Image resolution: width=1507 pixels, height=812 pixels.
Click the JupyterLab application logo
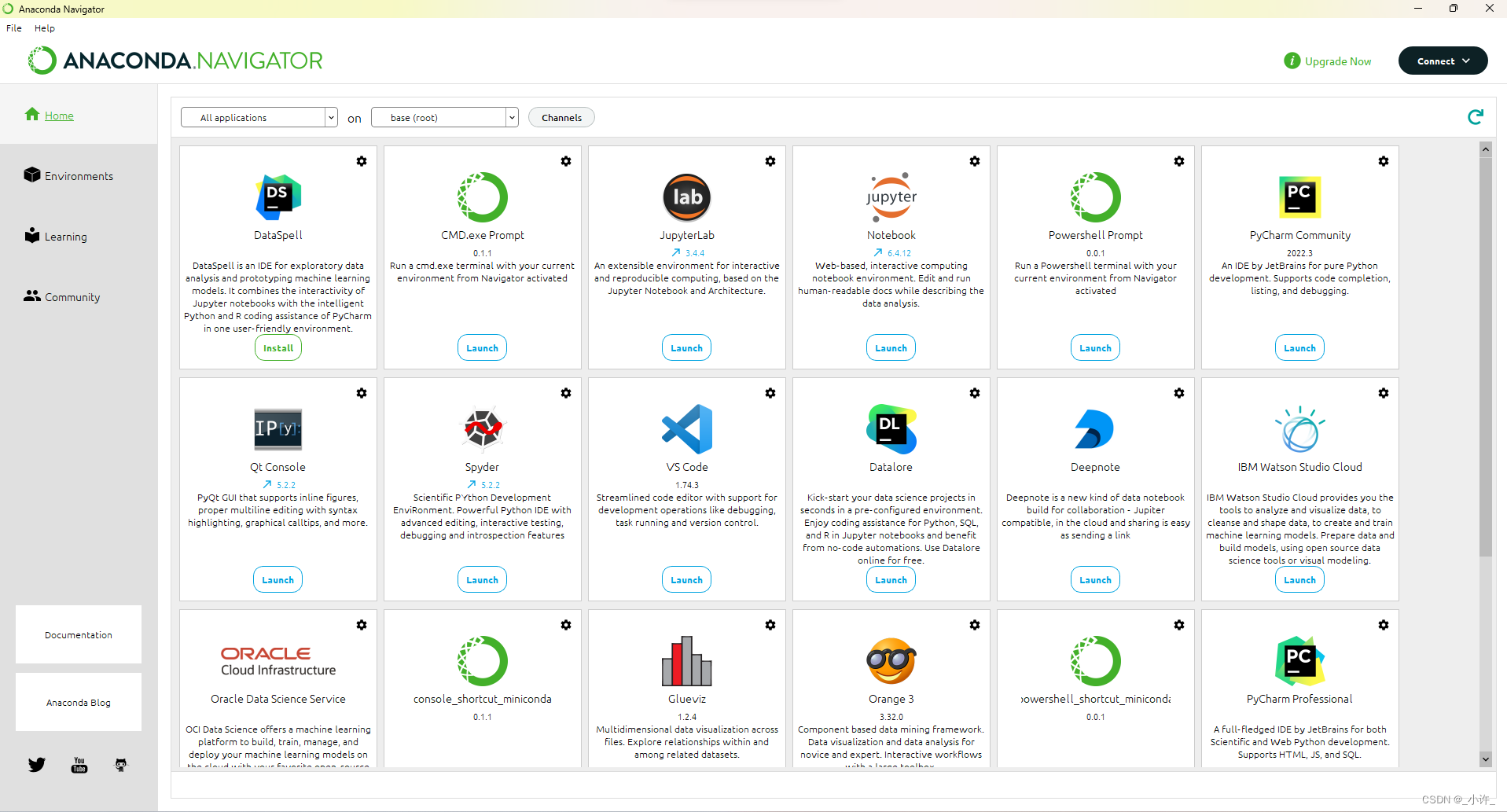pos(687,197)
